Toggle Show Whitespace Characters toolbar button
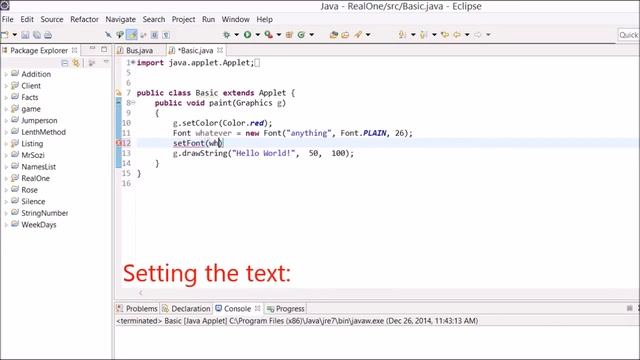Viewport: 640px width, 360px height. point(166,35)
